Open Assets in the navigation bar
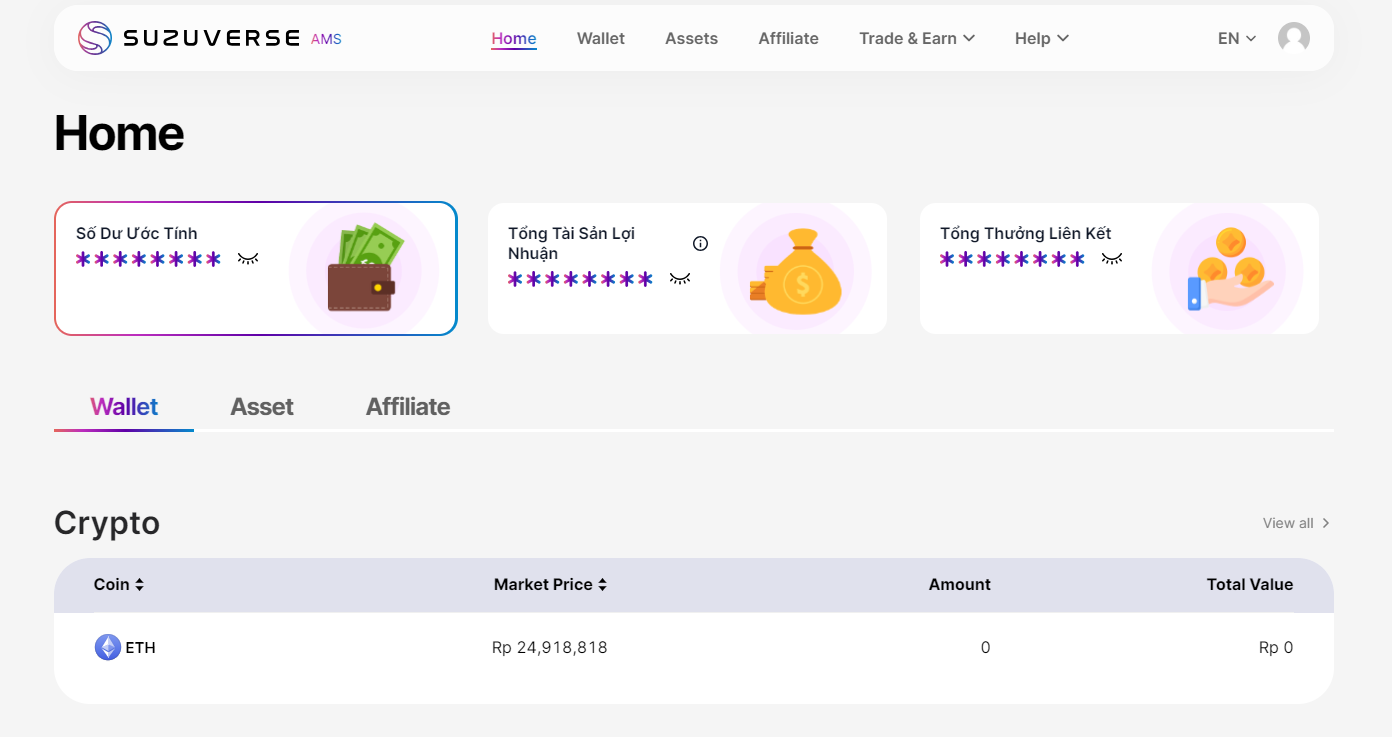This screenshot has width=1392, height=737. [691, 38]
